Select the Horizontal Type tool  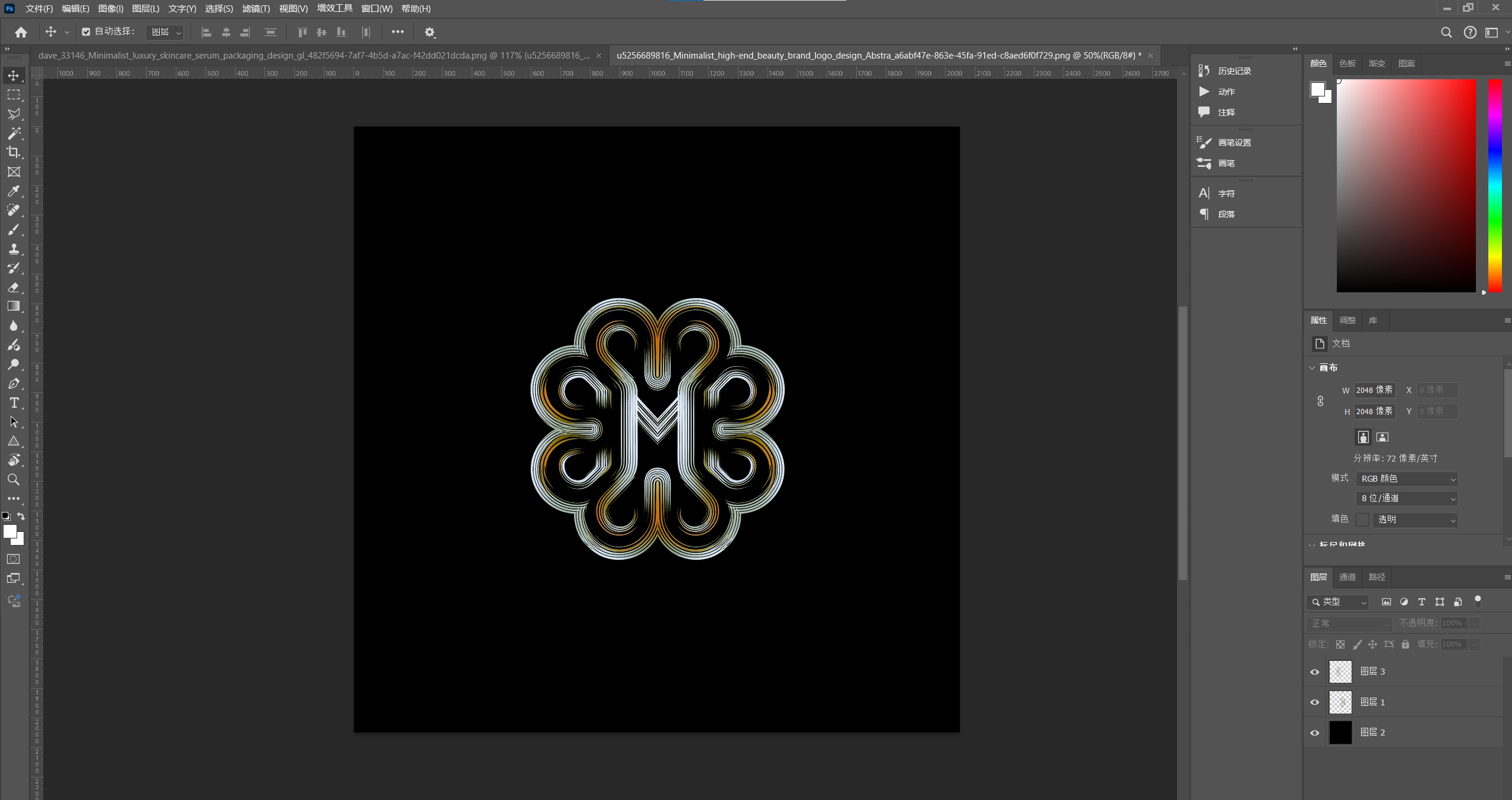point(14,403)
